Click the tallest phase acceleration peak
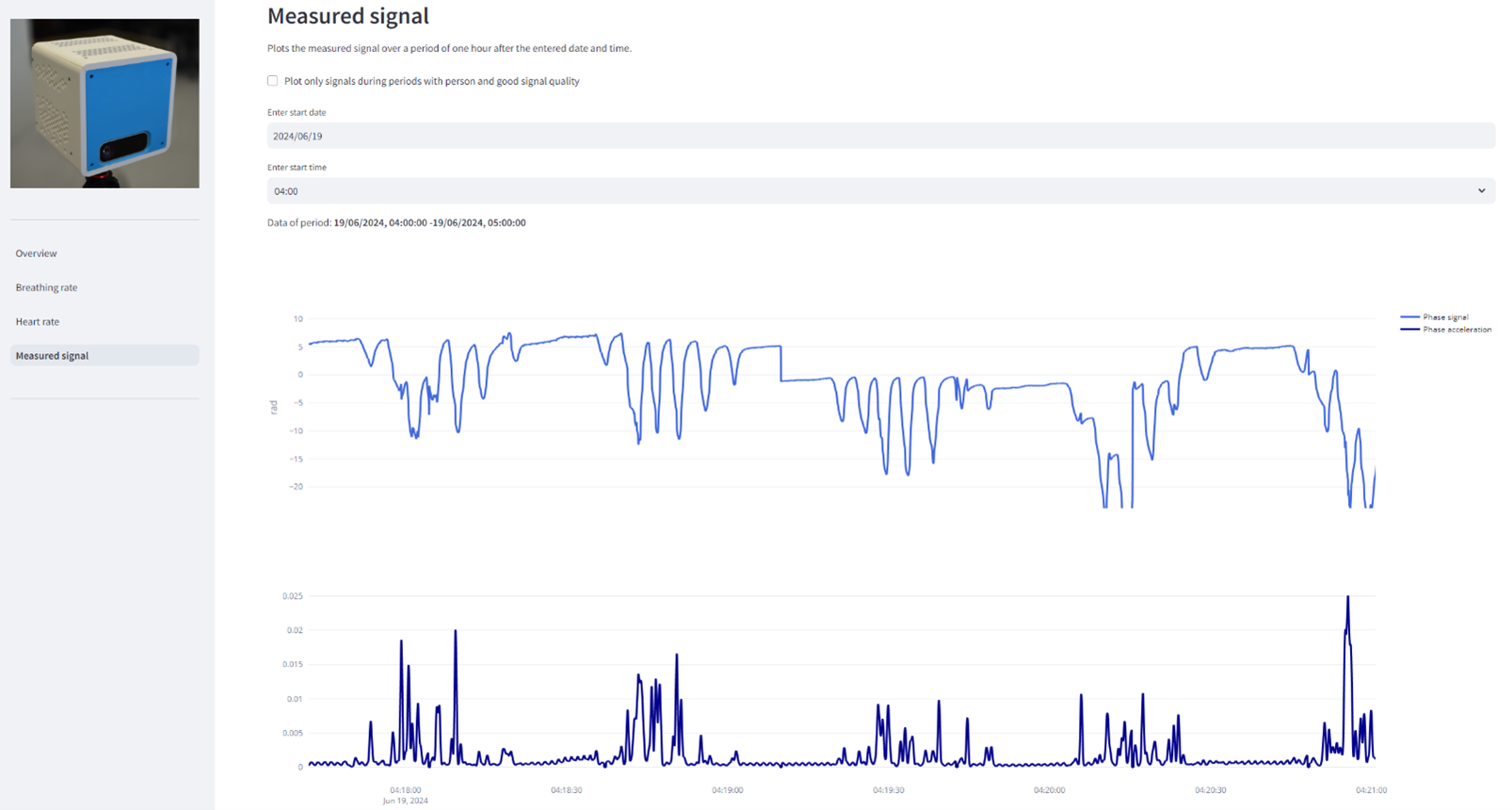 pyautogui.click(x=1348, y=597)
